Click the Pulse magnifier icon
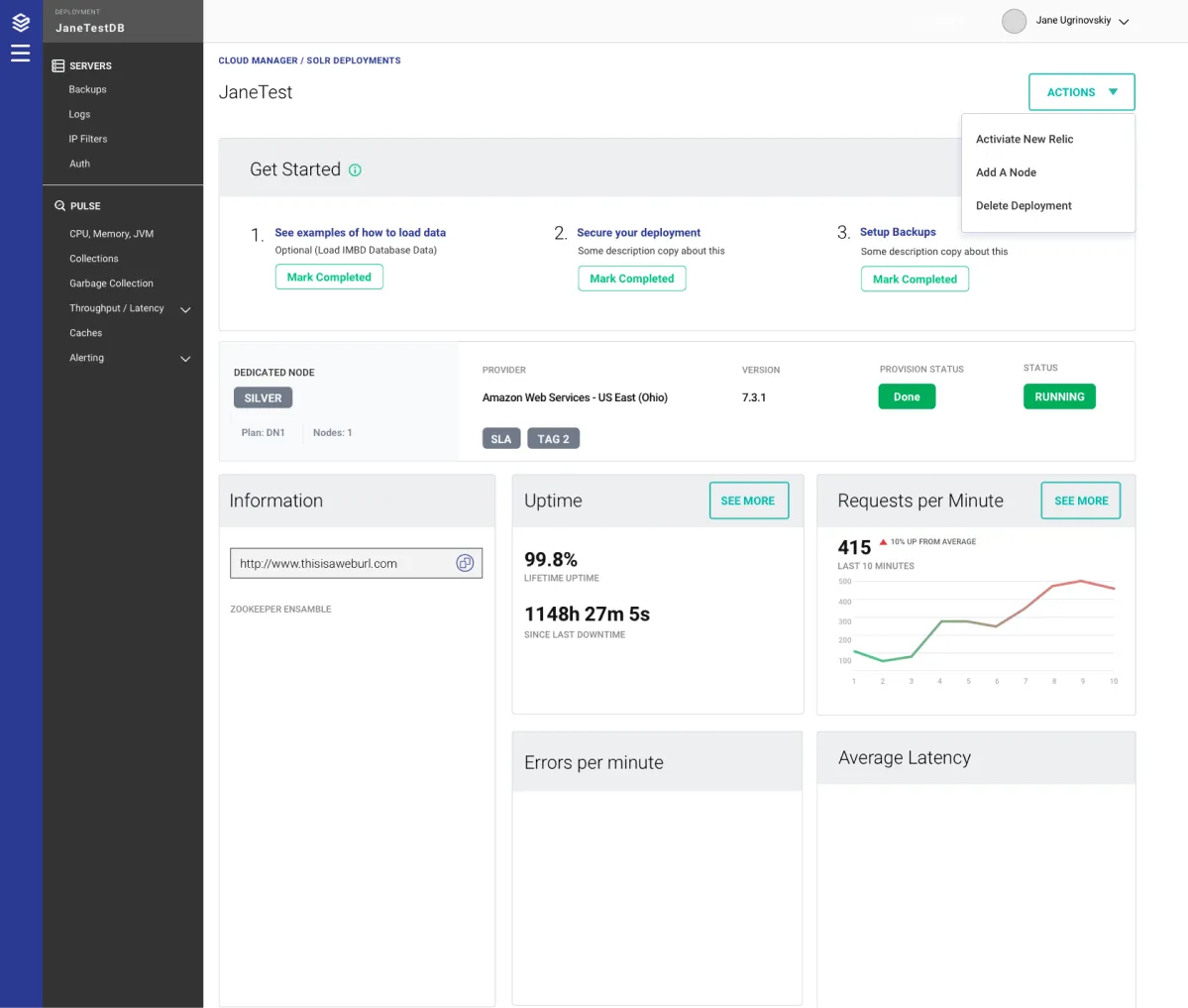 (59, 205)
